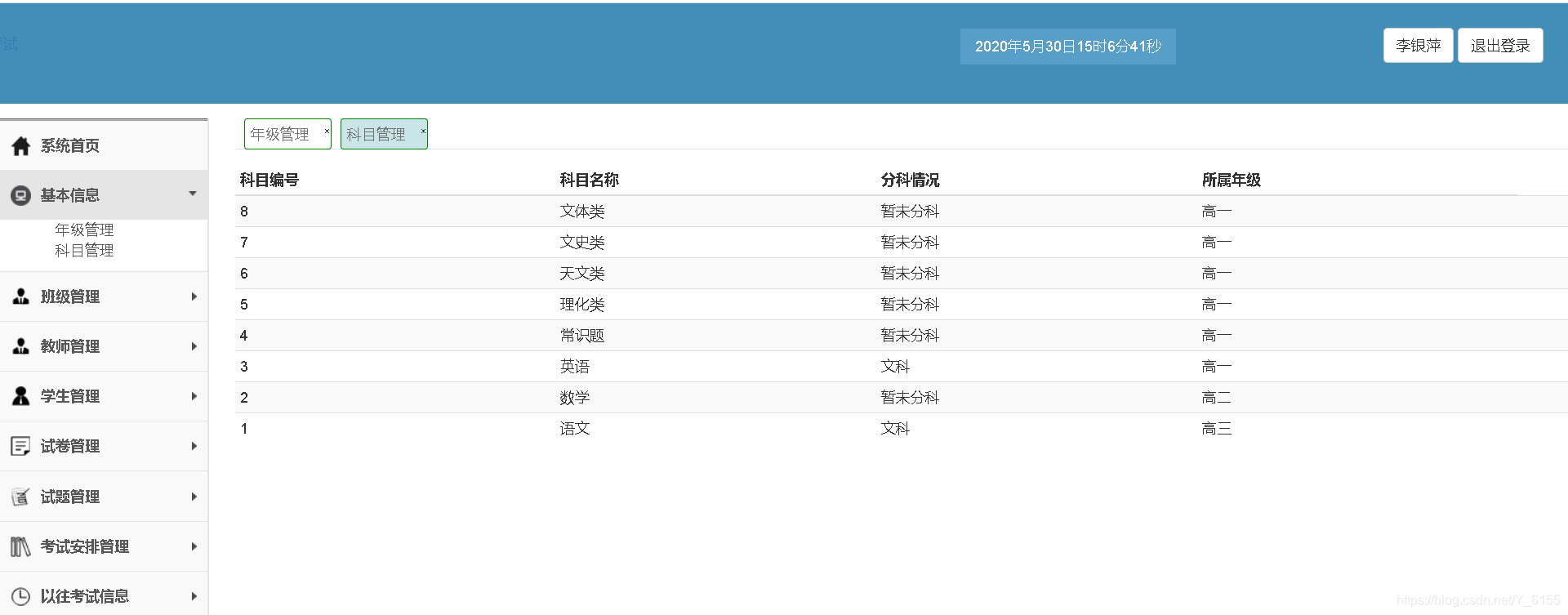Select the 数学 subject cell

click(575, 398)
